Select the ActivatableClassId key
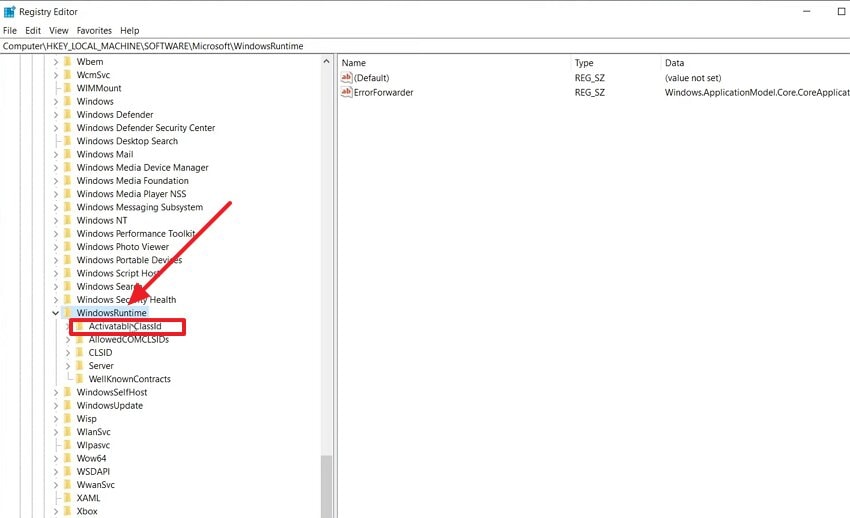 coord(125,326)
